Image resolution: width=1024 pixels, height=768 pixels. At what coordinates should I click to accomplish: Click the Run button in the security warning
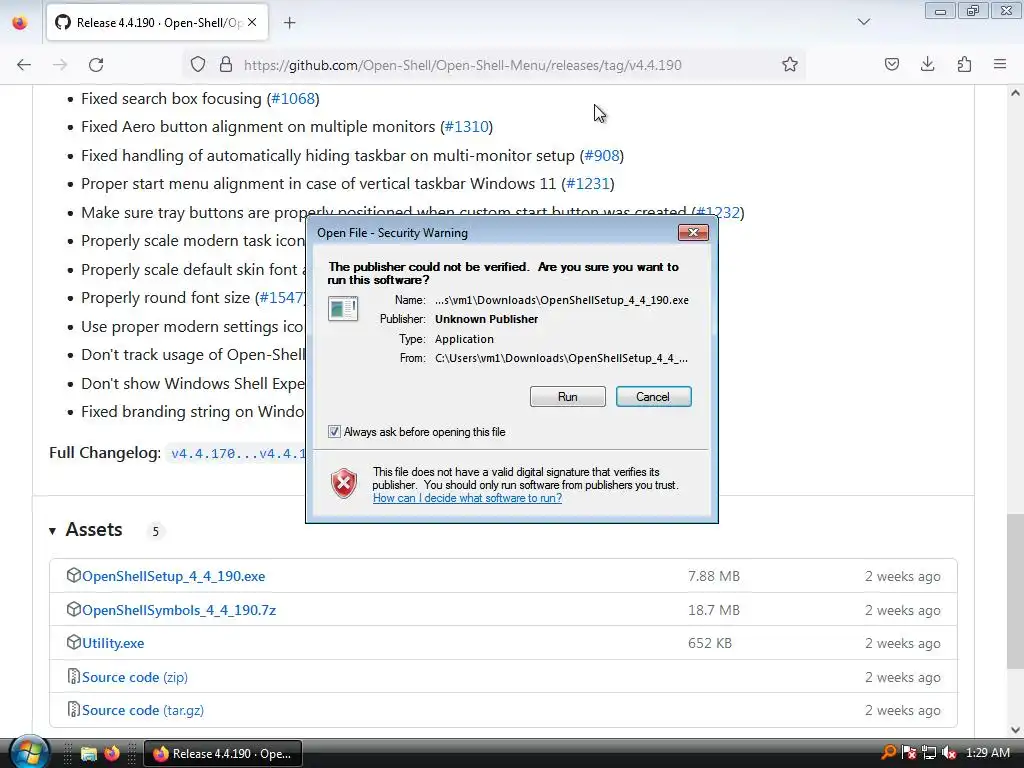click(568, 396)
